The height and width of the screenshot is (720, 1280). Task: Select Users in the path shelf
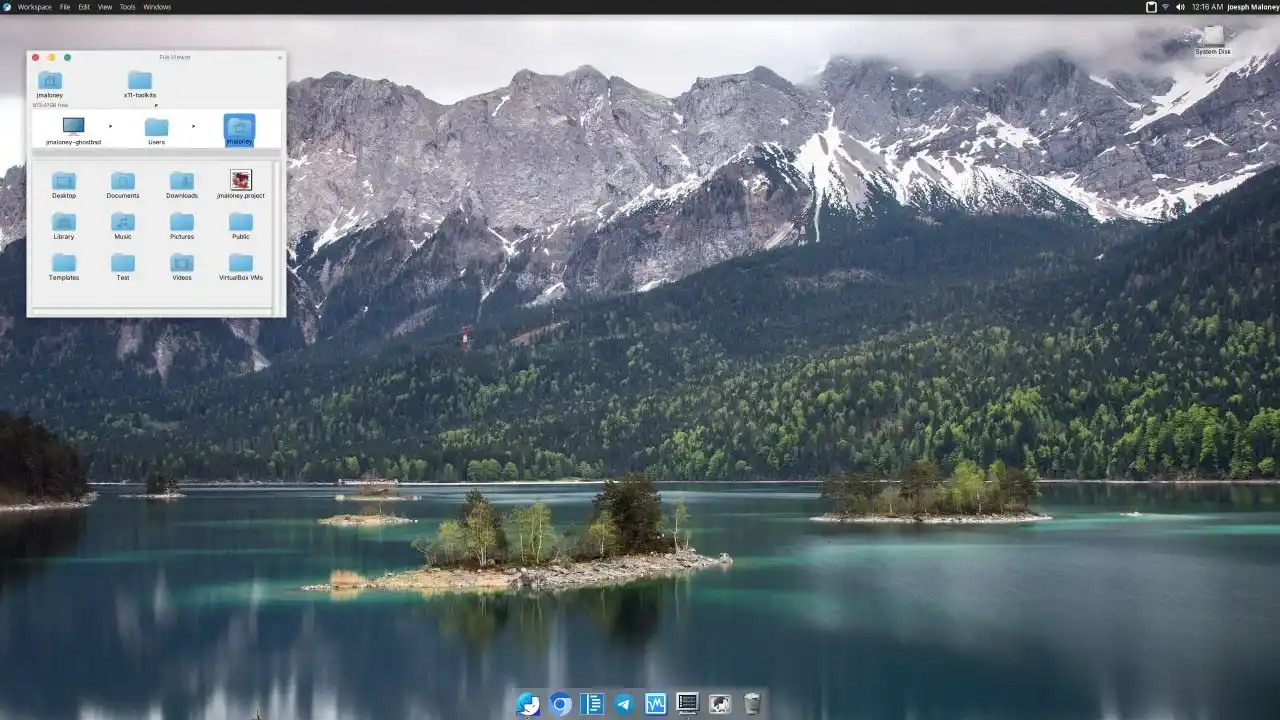point(157,130)
